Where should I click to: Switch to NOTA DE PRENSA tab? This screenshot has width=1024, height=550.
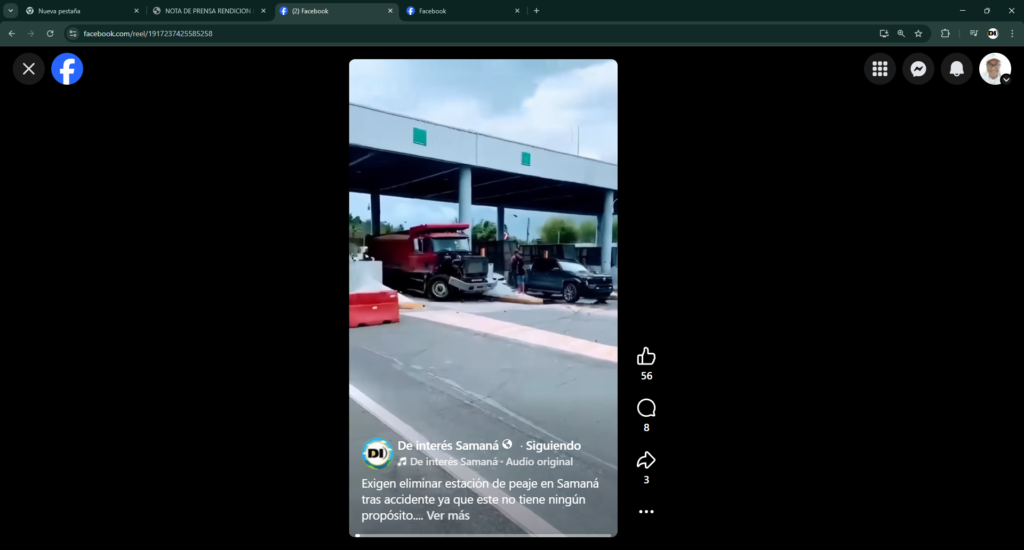pos(207,11)
